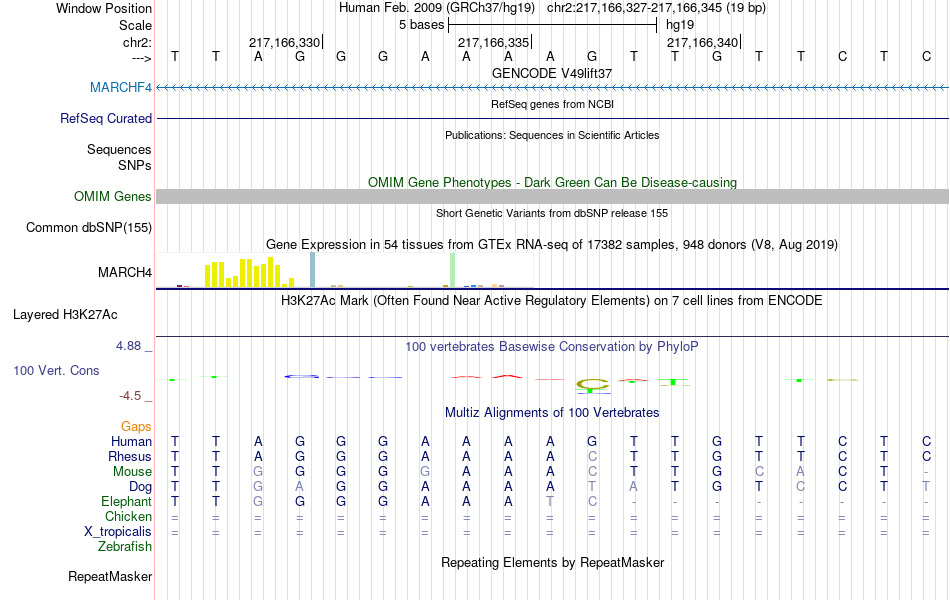The height and width of the screenshot is (600, 950).
Task: Click the Mouse alignment row label
Action: coord(132,472)
